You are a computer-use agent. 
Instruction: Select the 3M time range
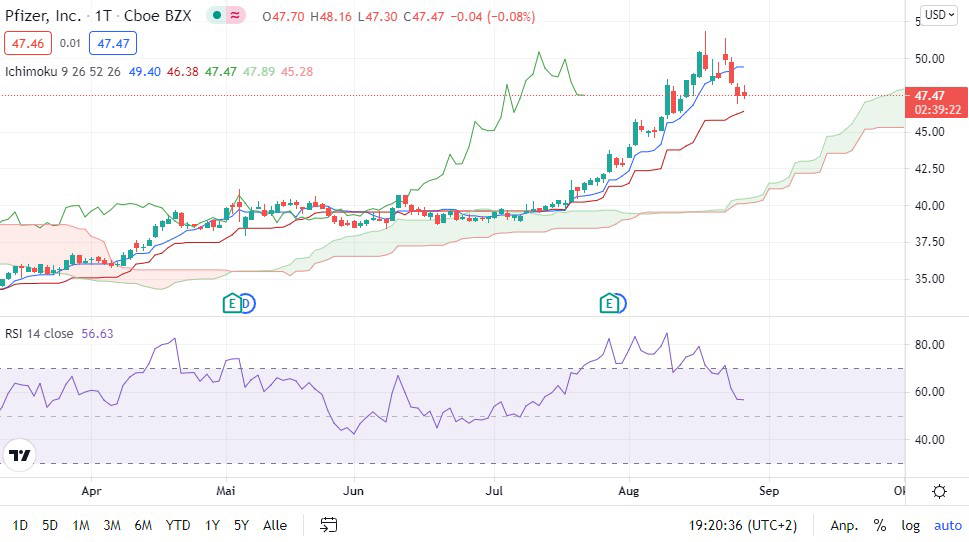pos(112,525)
